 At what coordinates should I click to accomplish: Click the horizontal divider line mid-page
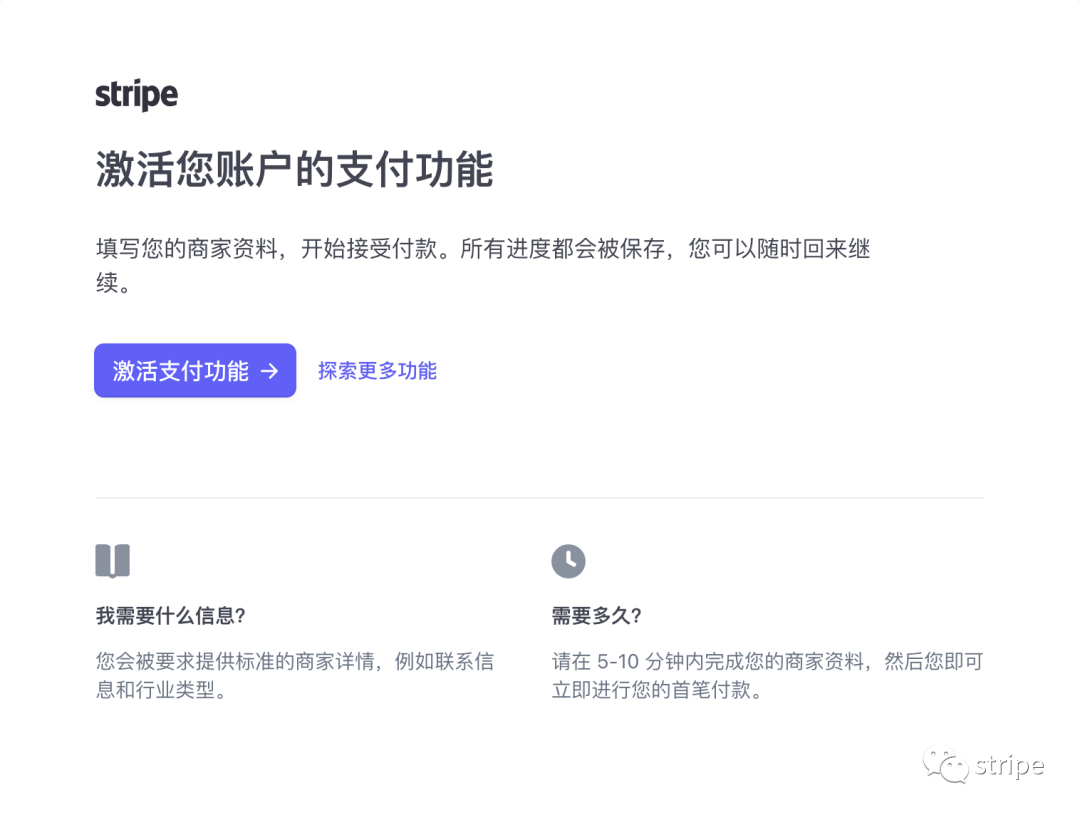tap(540, 497)
